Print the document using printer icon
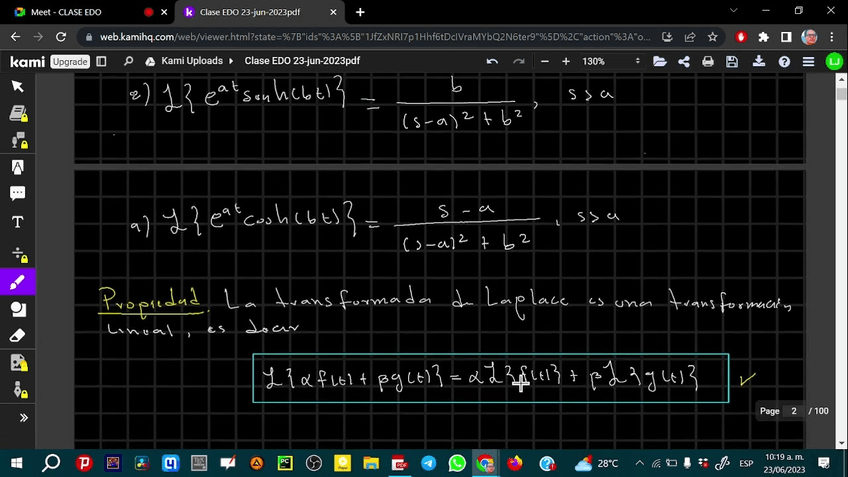Image resolution: width=848 pixels, height=477 pixels. coord(708,61)
